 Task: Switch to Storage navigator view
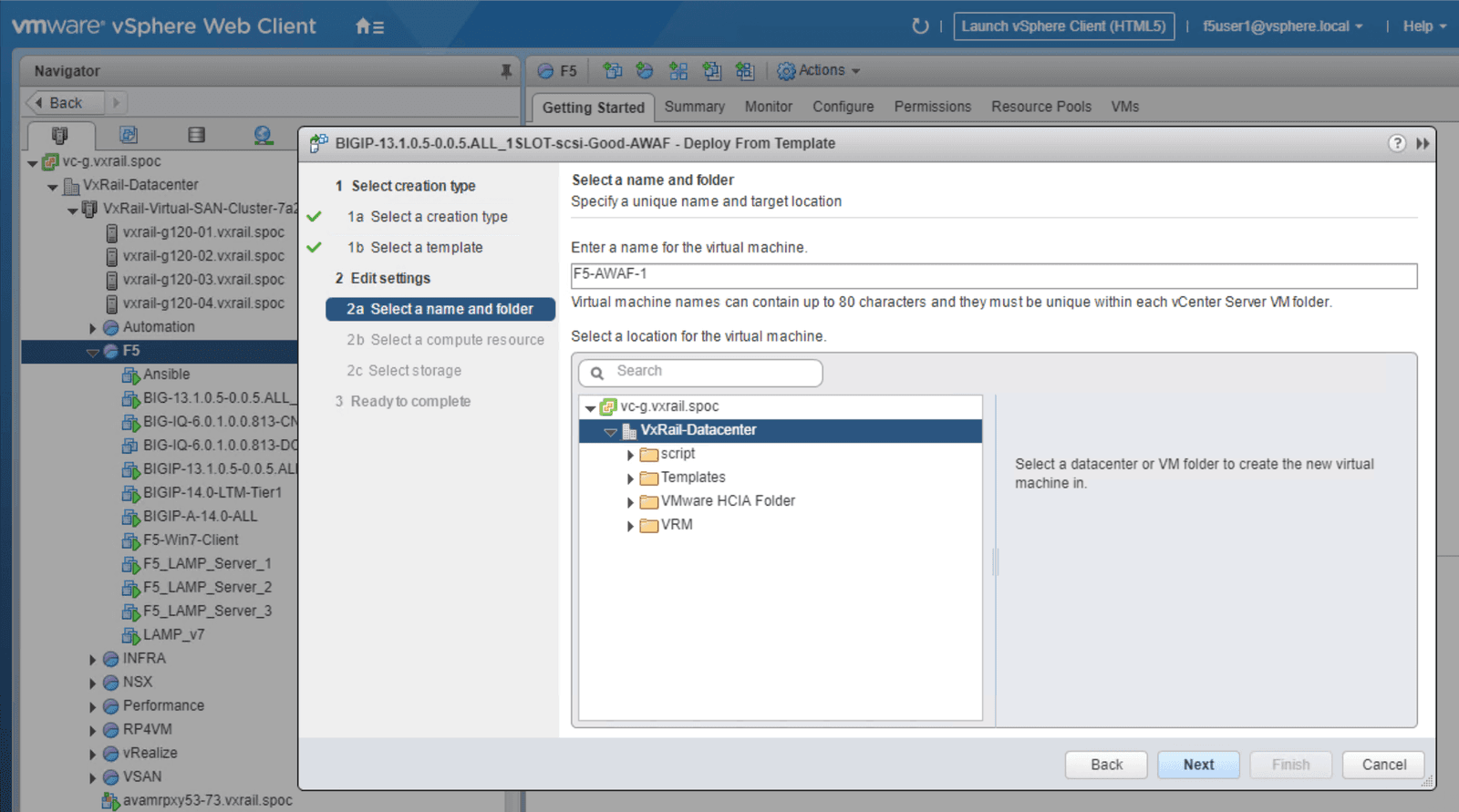(x=196, y=135)
